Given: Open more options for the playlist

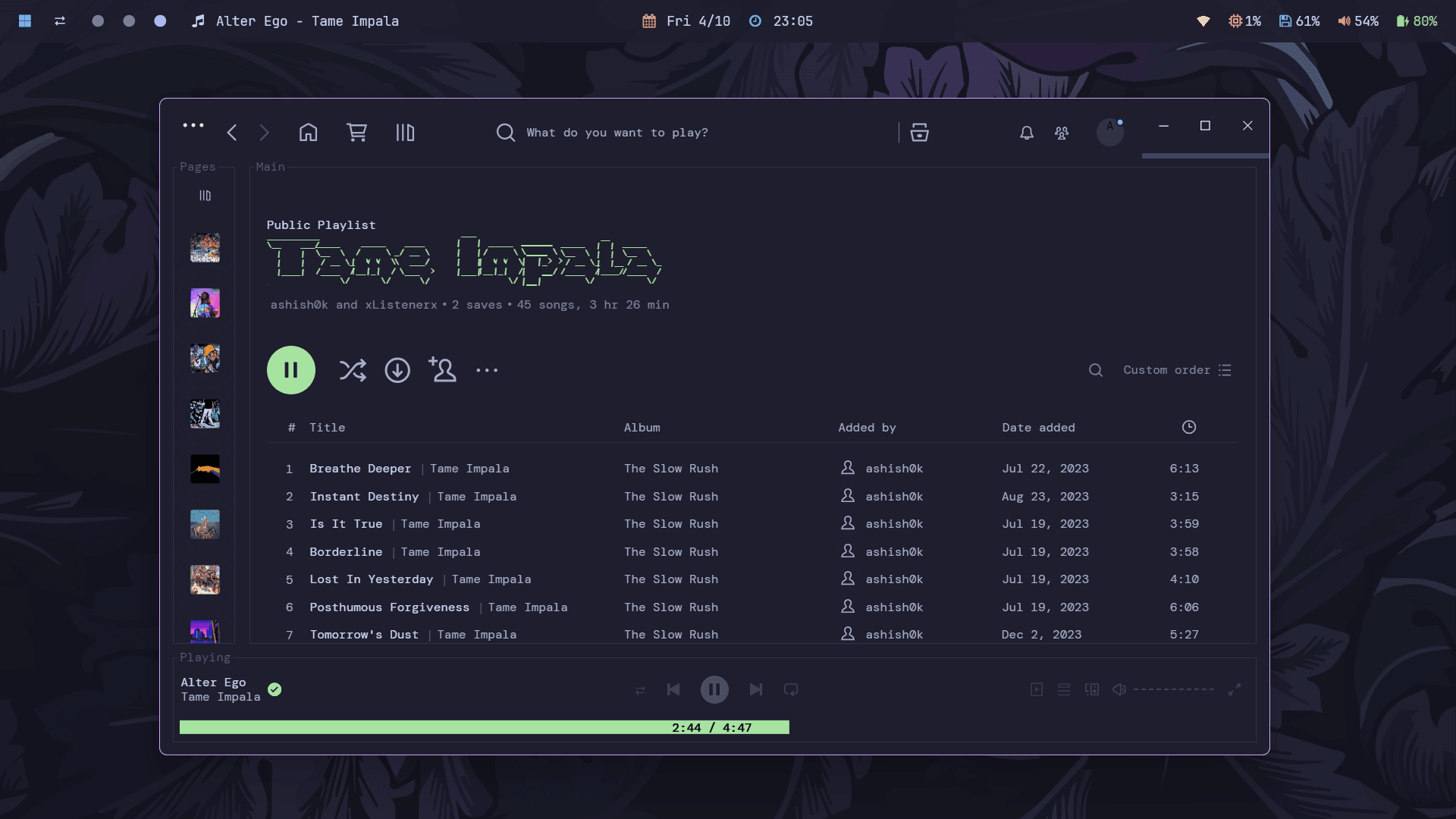Looking at the screenshot, I should [x=487, y=370].
